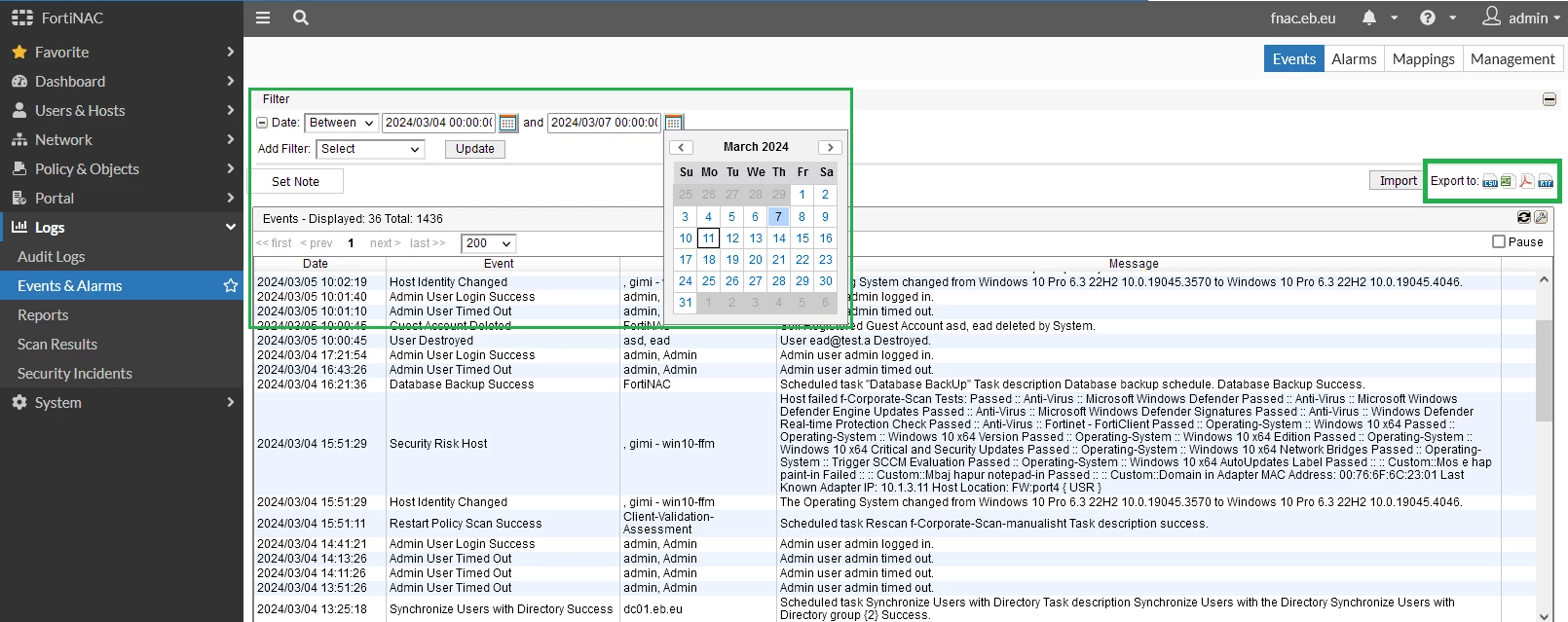Open the Between date condition dropdown
This screenshot has width=1568, height=622.
pos(342,123)
